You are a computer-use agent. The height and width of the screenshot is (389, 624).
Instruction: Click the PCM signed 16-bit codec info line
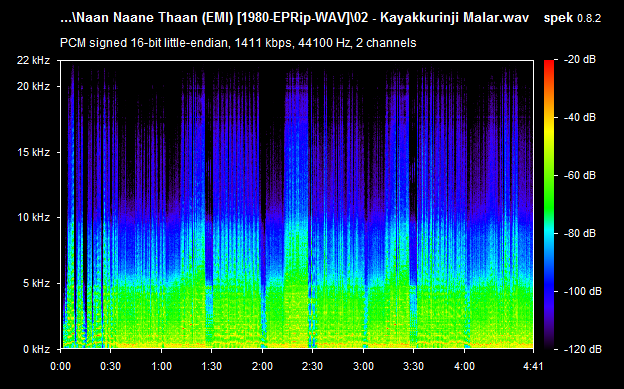point(238,43)
